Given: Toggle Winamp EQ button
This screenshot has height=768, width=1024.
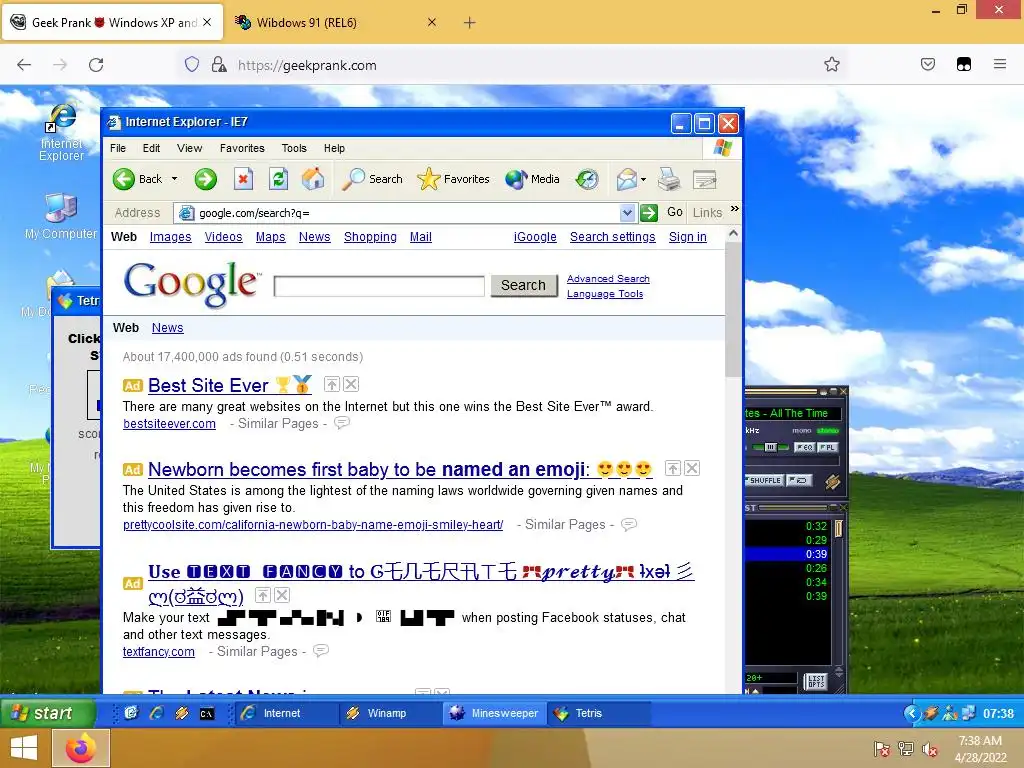Looking at the screenshot, I should (805, 447).
